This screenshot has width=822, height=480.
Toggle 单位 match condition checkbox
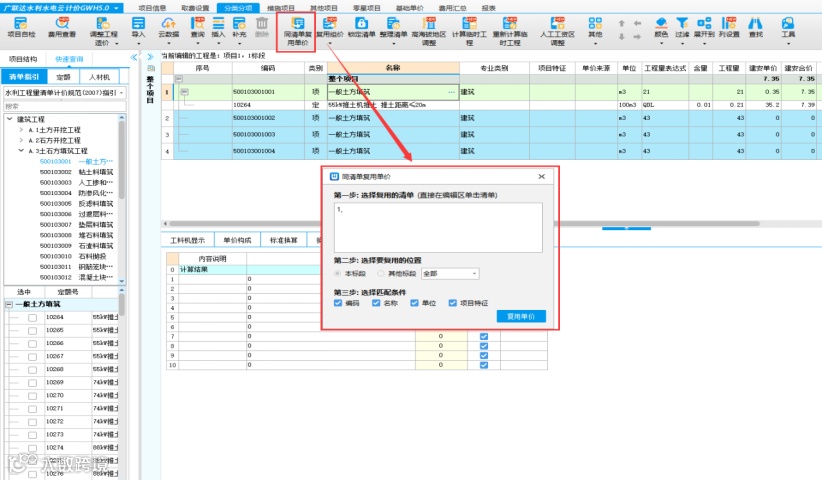tap(415, 303)
